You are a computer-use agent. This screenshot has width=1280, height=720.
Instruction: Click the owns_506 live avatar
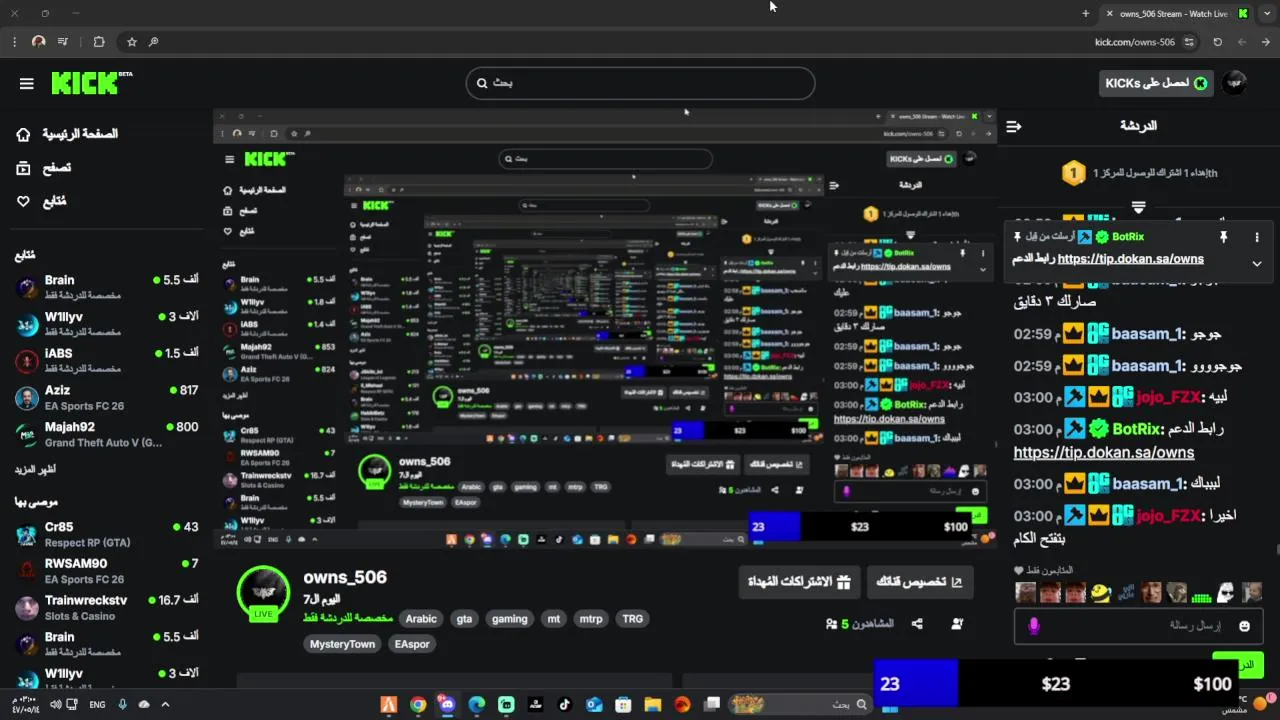[x=264, y=593]
